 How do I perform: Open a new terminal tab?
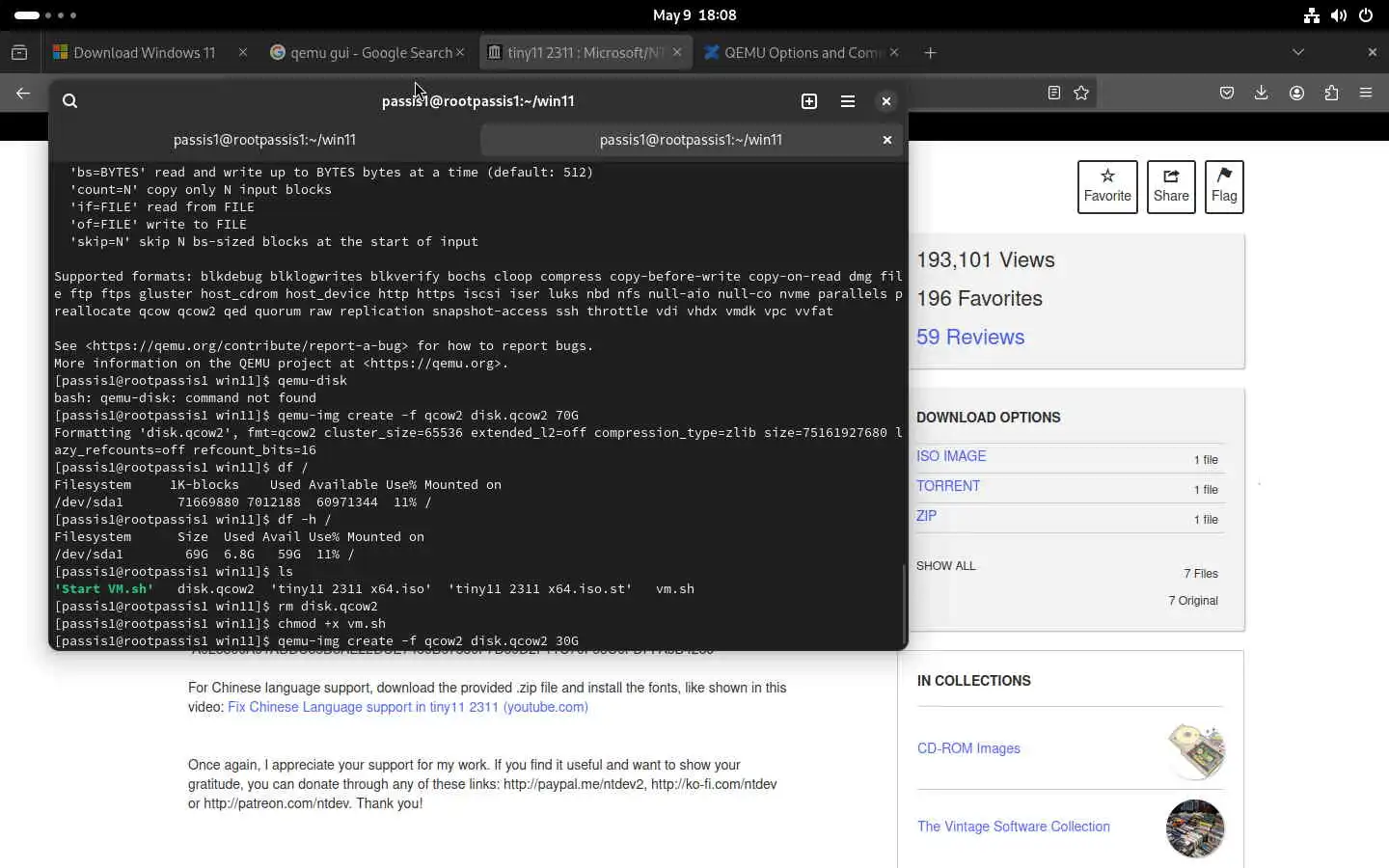[x=809, y=101]
